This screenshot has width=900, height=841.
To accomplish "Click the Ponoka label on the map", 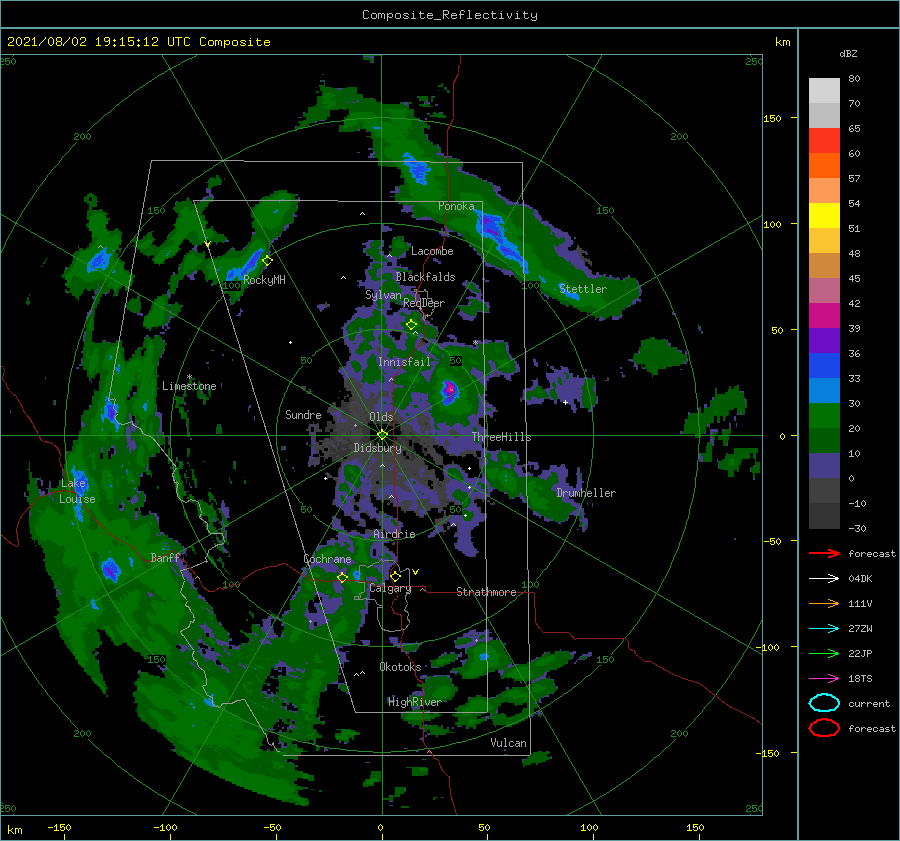I will point(456,206).
